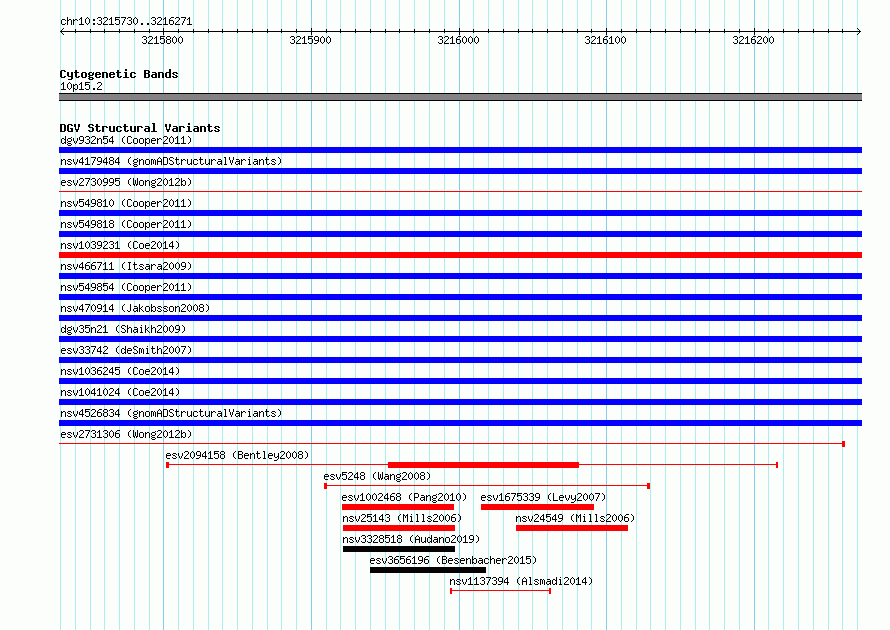Screen dimensions: 890x630
Task: Click the 3215900 ruler position label
Action: click(310, 40)
